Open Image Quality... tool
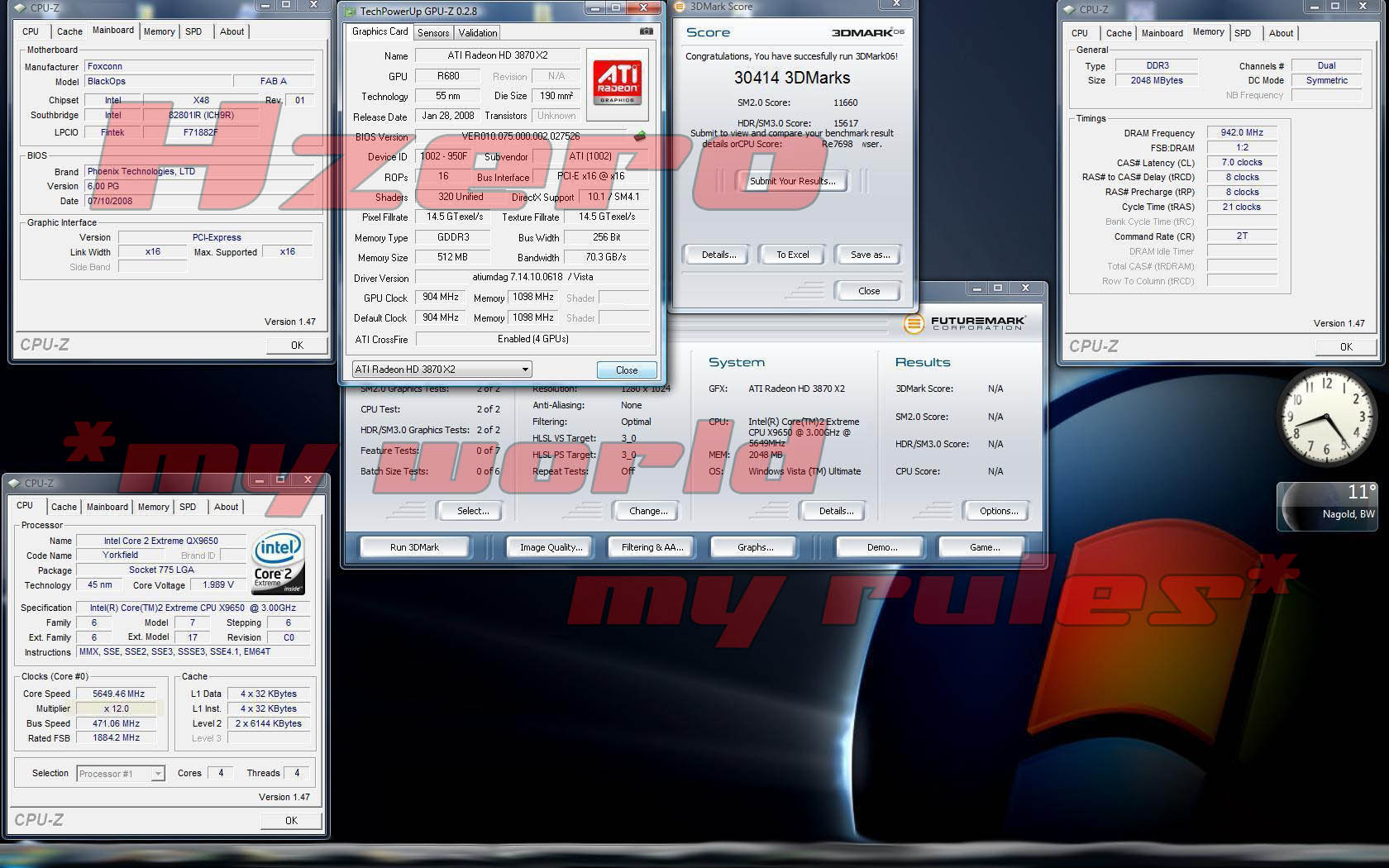This screenshot has height=868, width=1389. pyautogui.click(x=551, y=547)
